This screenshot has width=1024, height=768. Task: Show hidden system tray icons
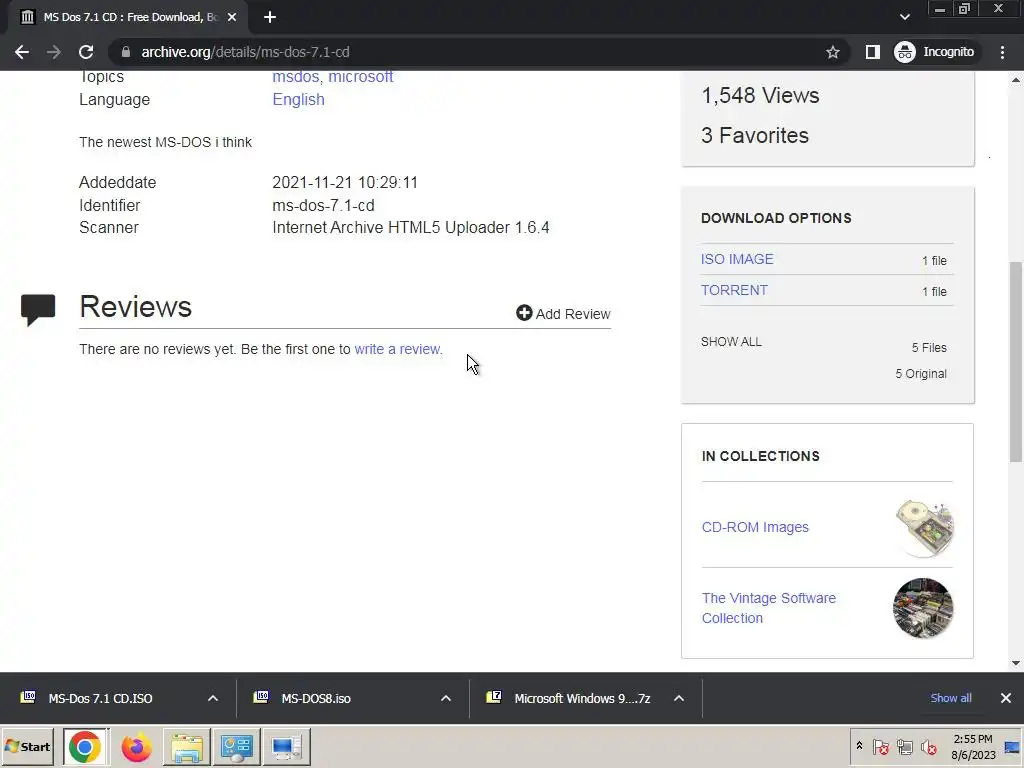(859, 746)
